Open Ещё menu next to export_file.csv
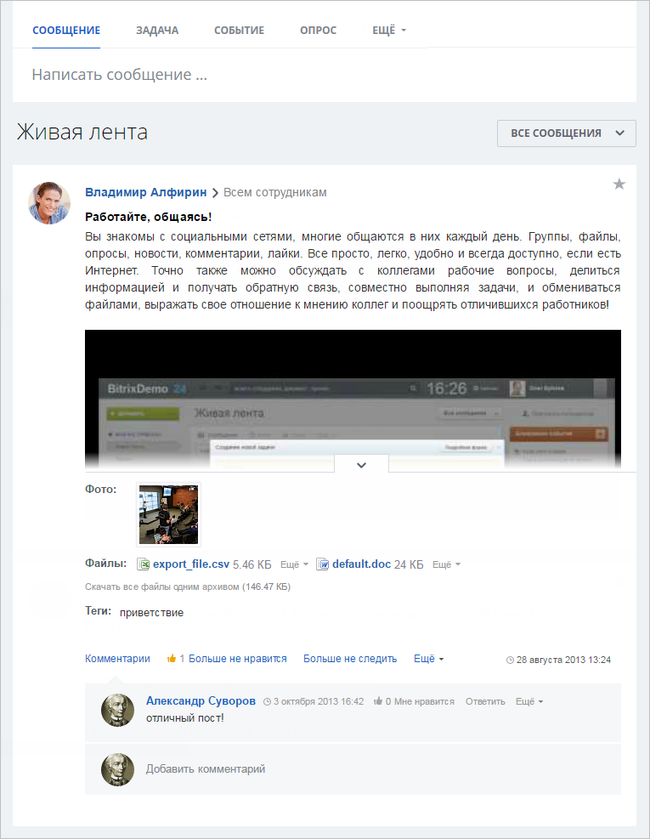Screen dimensions: 650x839 coord(294,565)
